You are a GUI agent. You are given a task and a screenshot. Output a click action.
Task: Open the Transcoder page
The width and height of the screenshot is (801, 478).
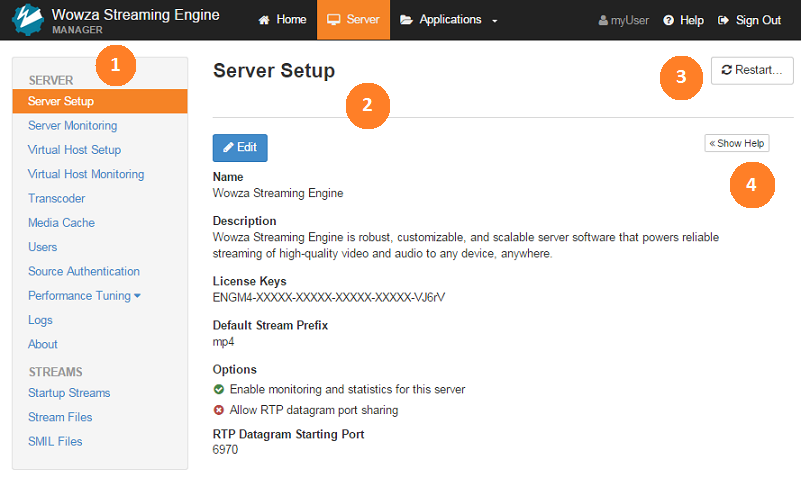pos(57,199)
